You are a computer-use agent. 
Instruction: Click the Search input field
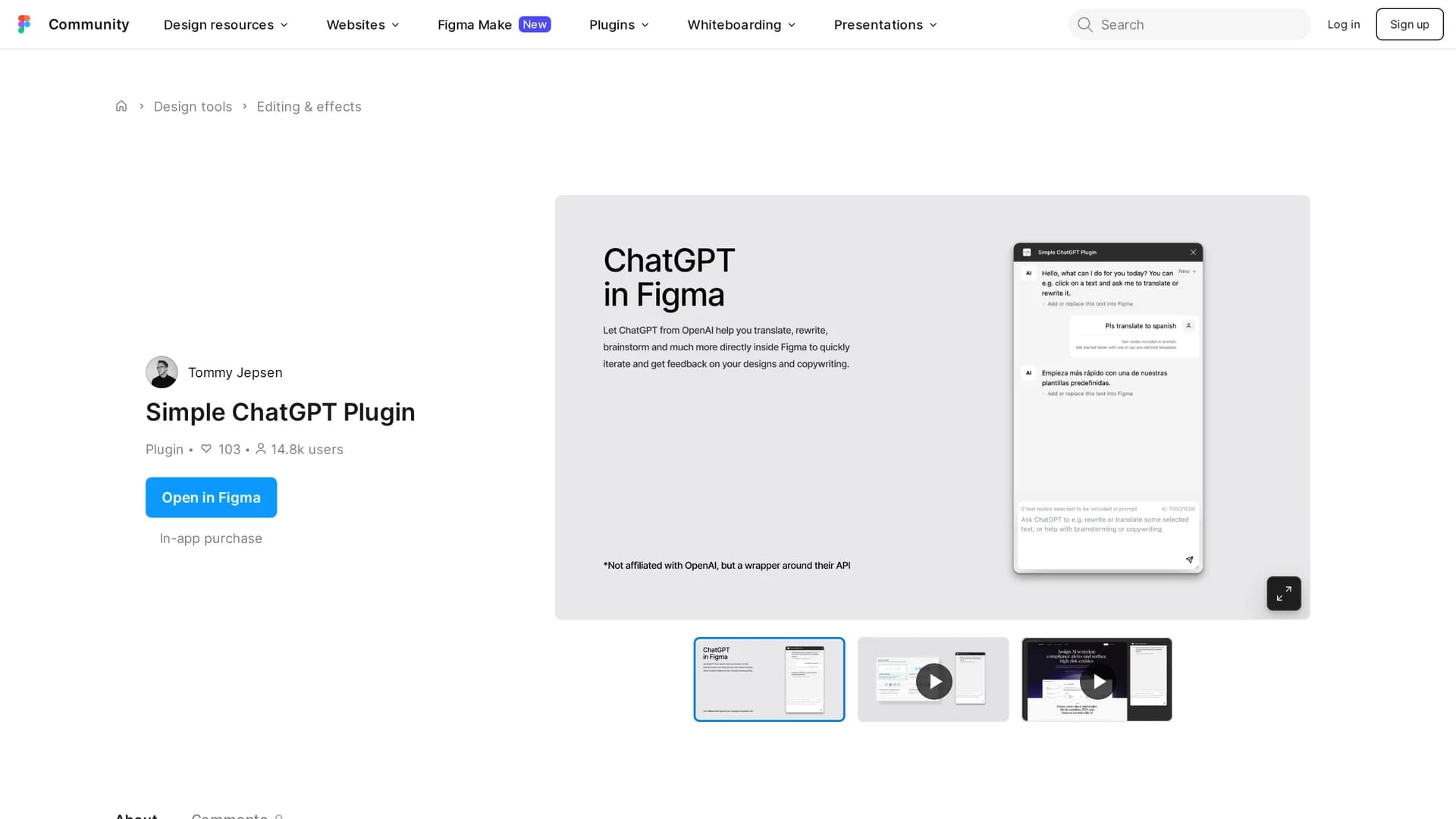[1189, 24]
